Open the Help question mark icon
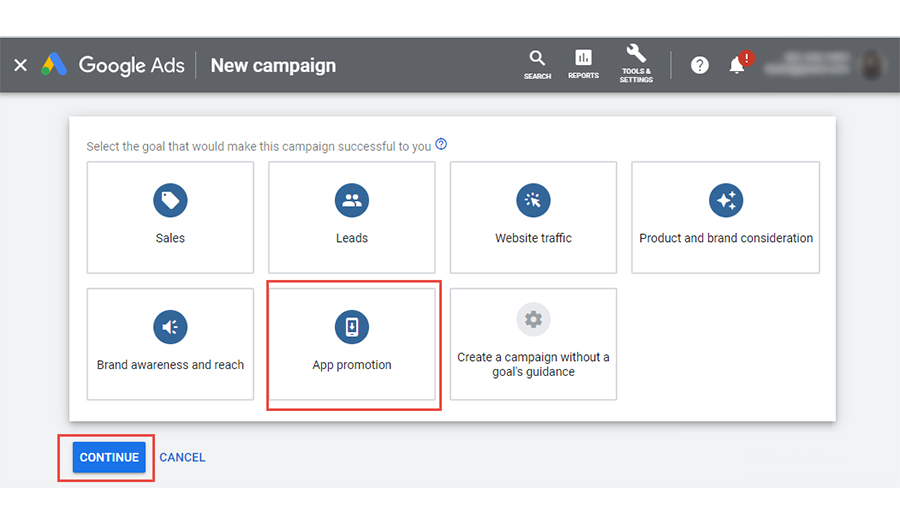This screenshot has height=524, width=900. pos(699,65)
